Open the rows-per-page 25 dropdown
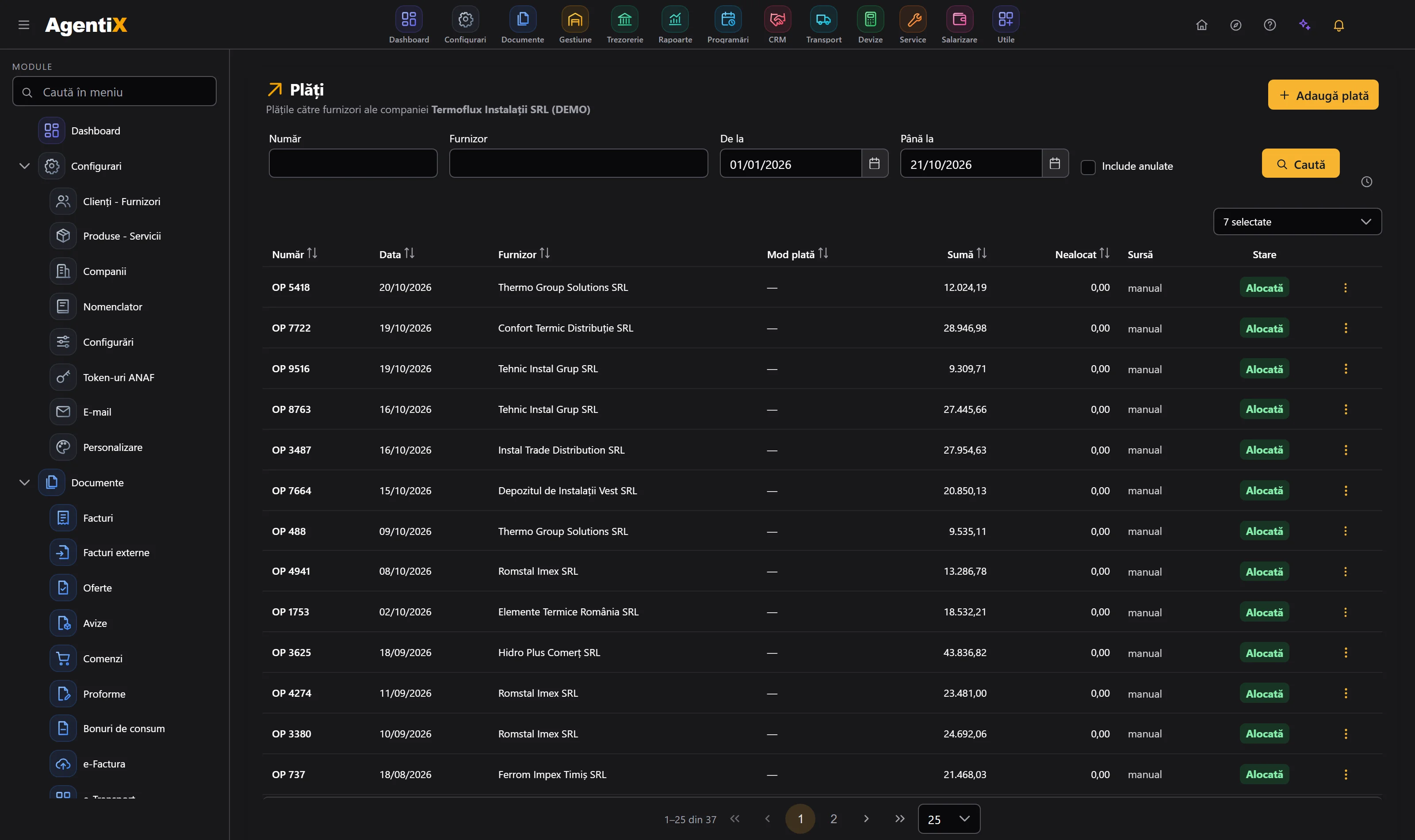 948,819
